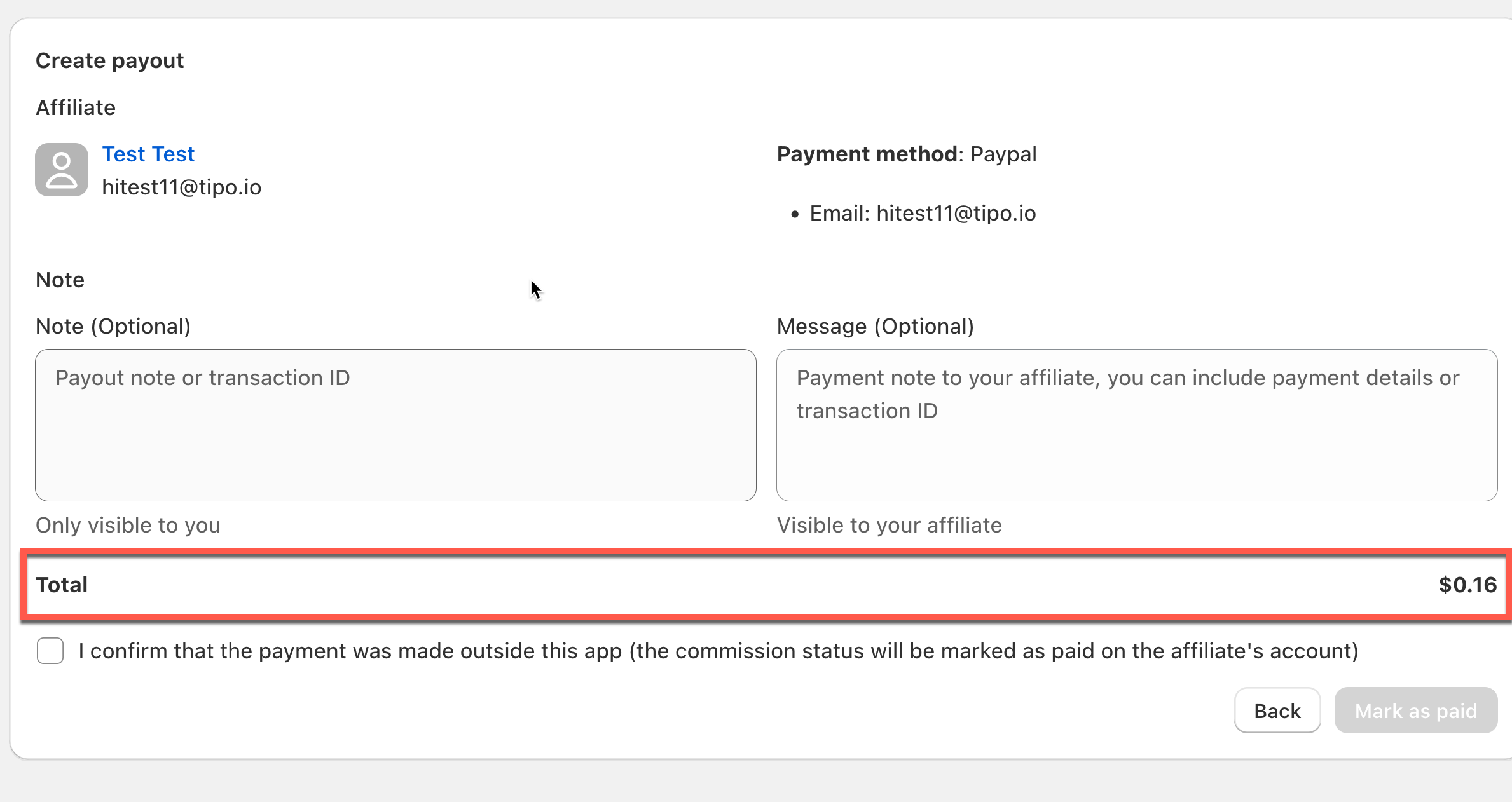Click the Total label
Image resolution: width=1512 pixels, height=802 pixels.
pos(62,585)
